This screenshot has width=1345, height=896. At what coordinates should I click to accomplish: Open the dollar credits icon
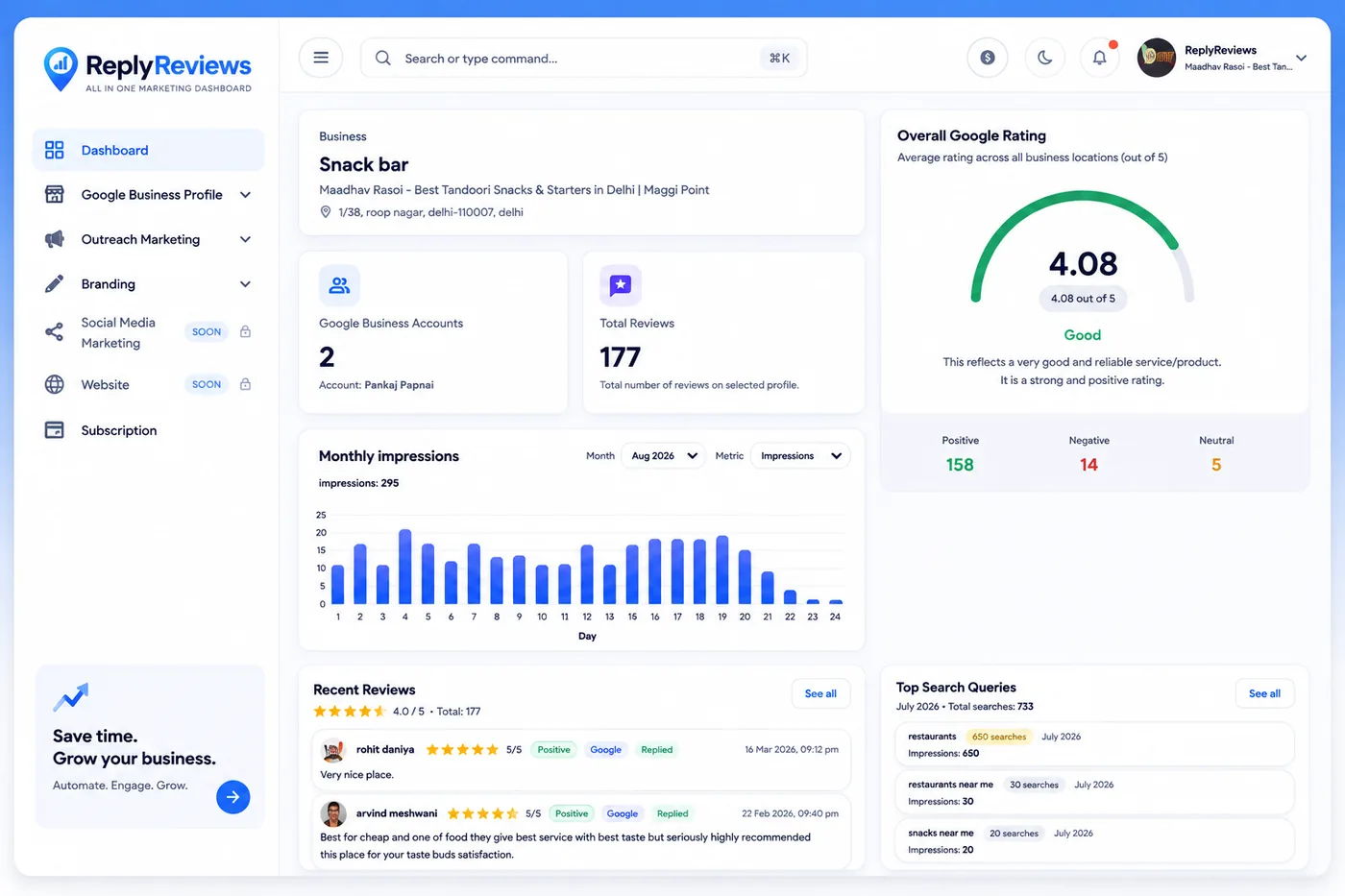(x=987, y=58)
